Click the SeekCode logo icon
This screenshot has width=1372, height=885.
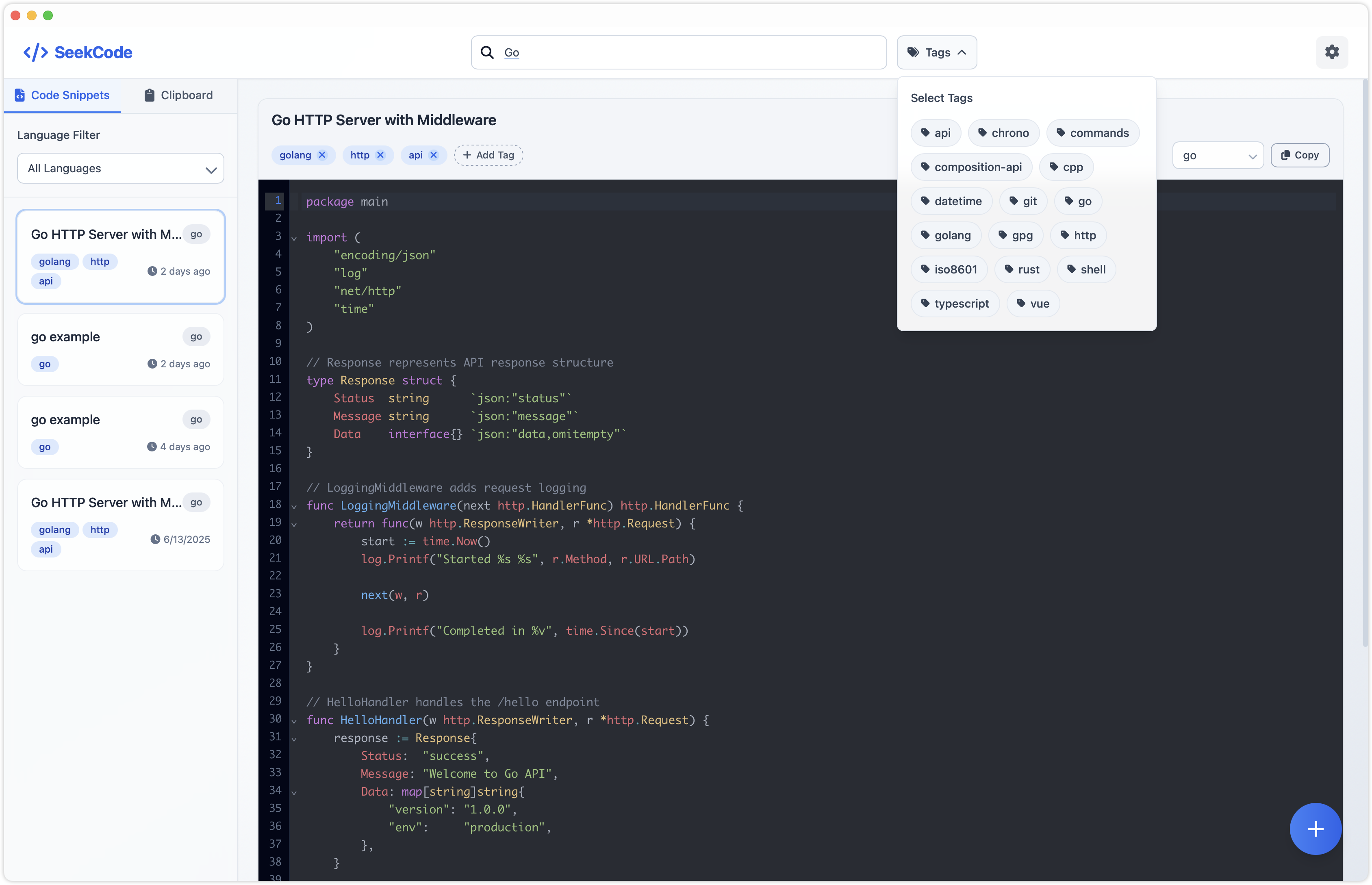[36, 52]
